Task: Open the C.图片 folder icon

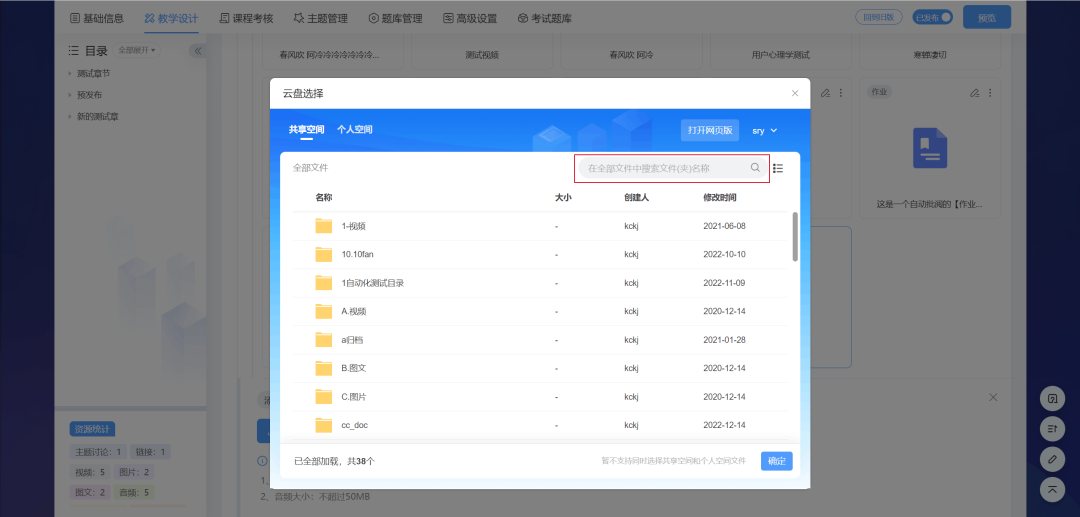Action: point(324,397)
